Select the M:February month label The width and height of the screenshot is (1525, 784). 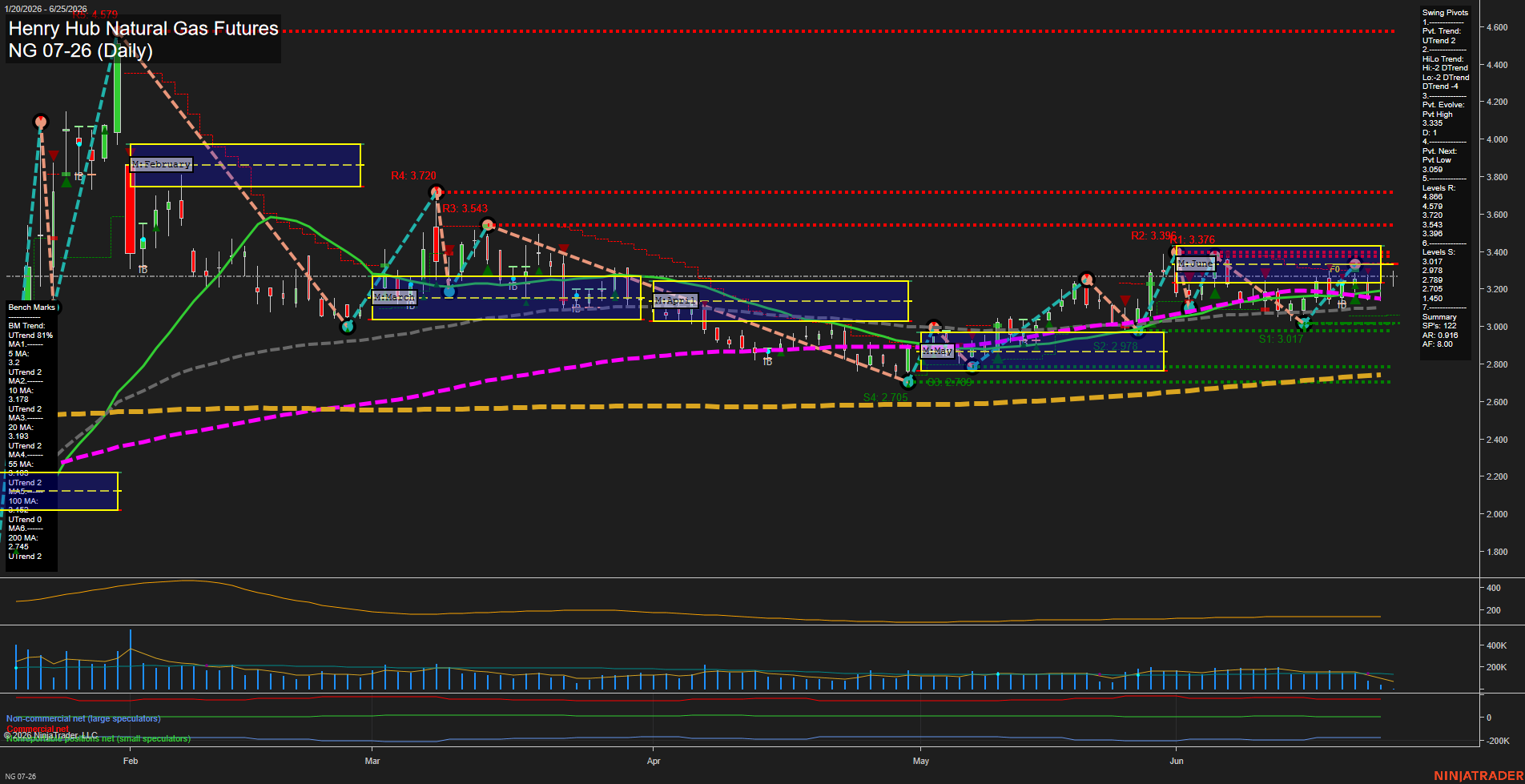(162, 164)
